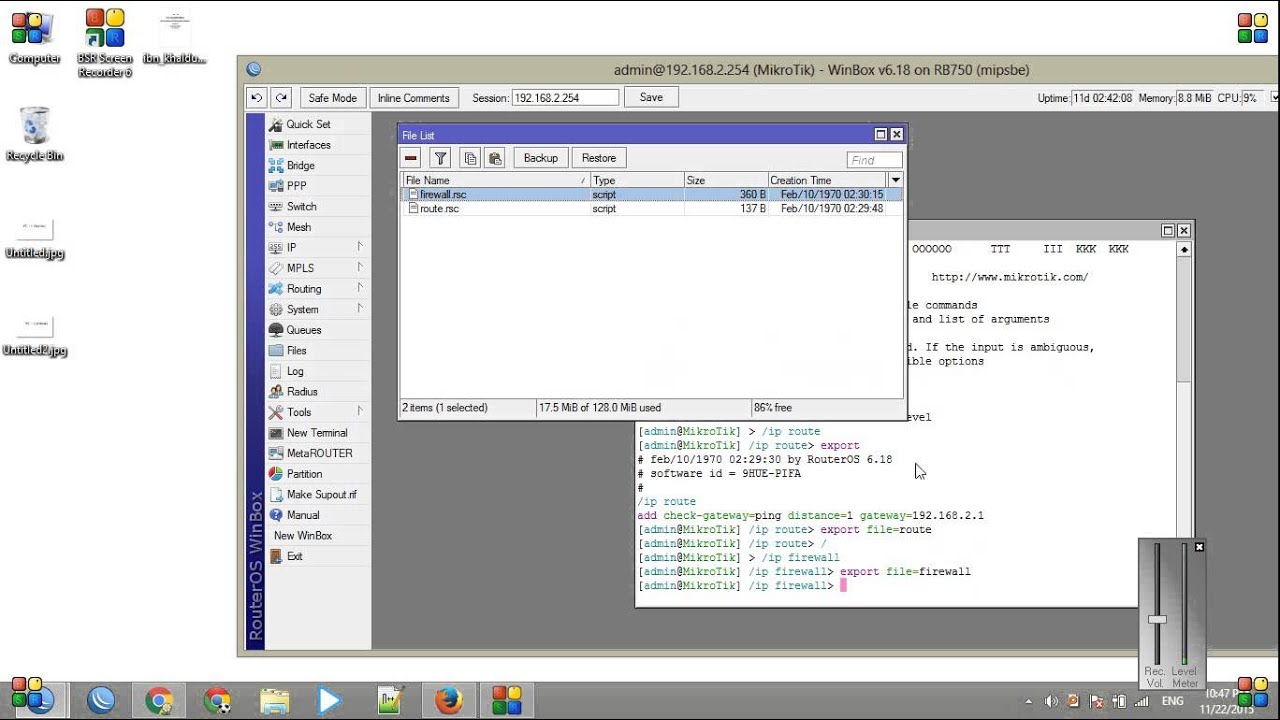Expand the MPLS submenu
The width and height of the screenshot is (1280, 720).
(x=360, y=268)
